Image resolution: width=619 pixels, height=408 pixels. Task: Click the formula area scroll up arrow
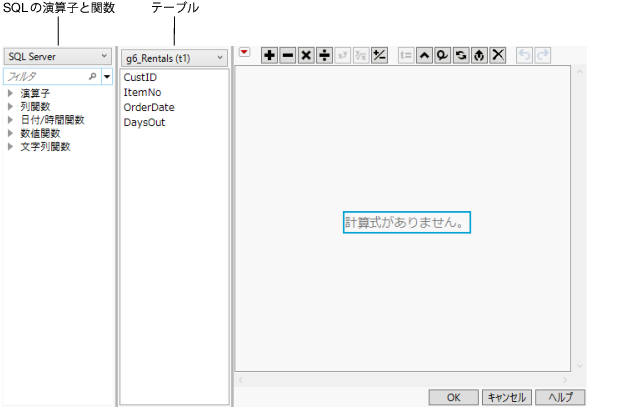coord(580,72)
